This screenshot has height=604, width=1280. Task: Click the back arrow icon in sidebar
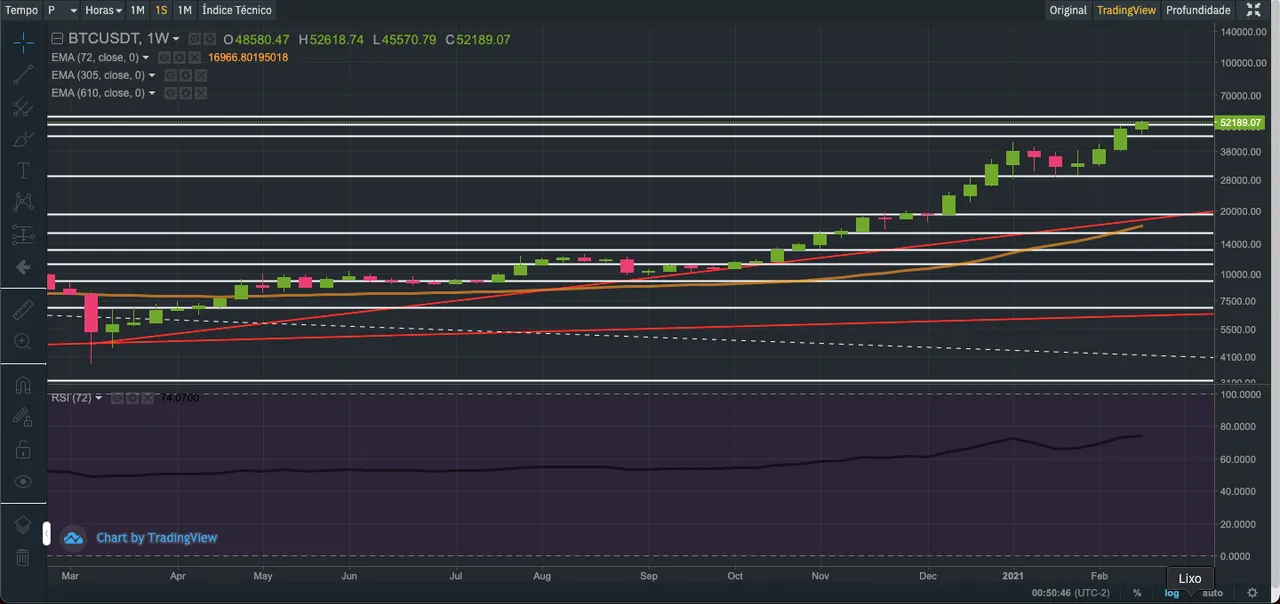(23, 267)
